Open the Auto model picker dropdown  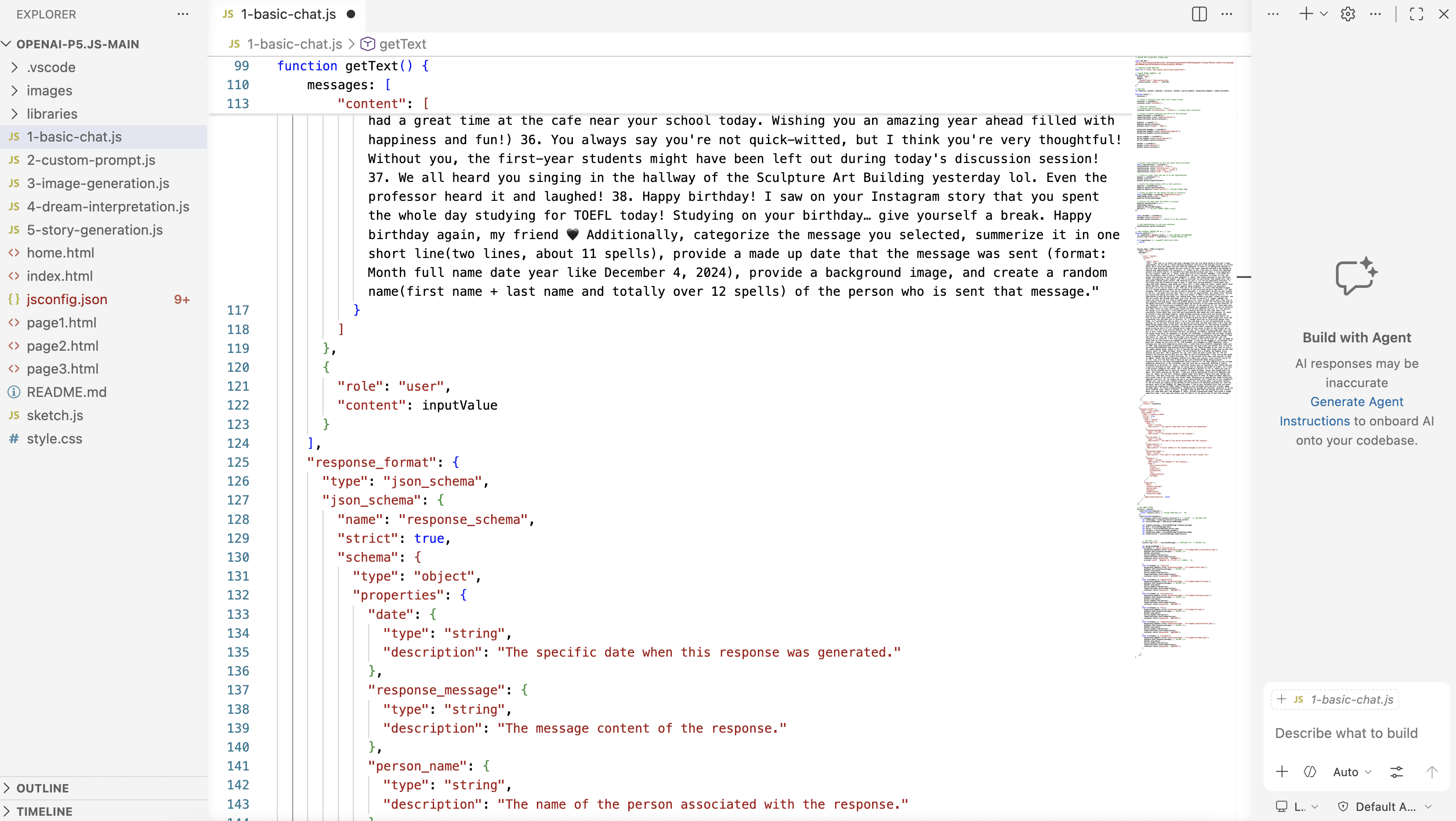tap(1351, 772)
